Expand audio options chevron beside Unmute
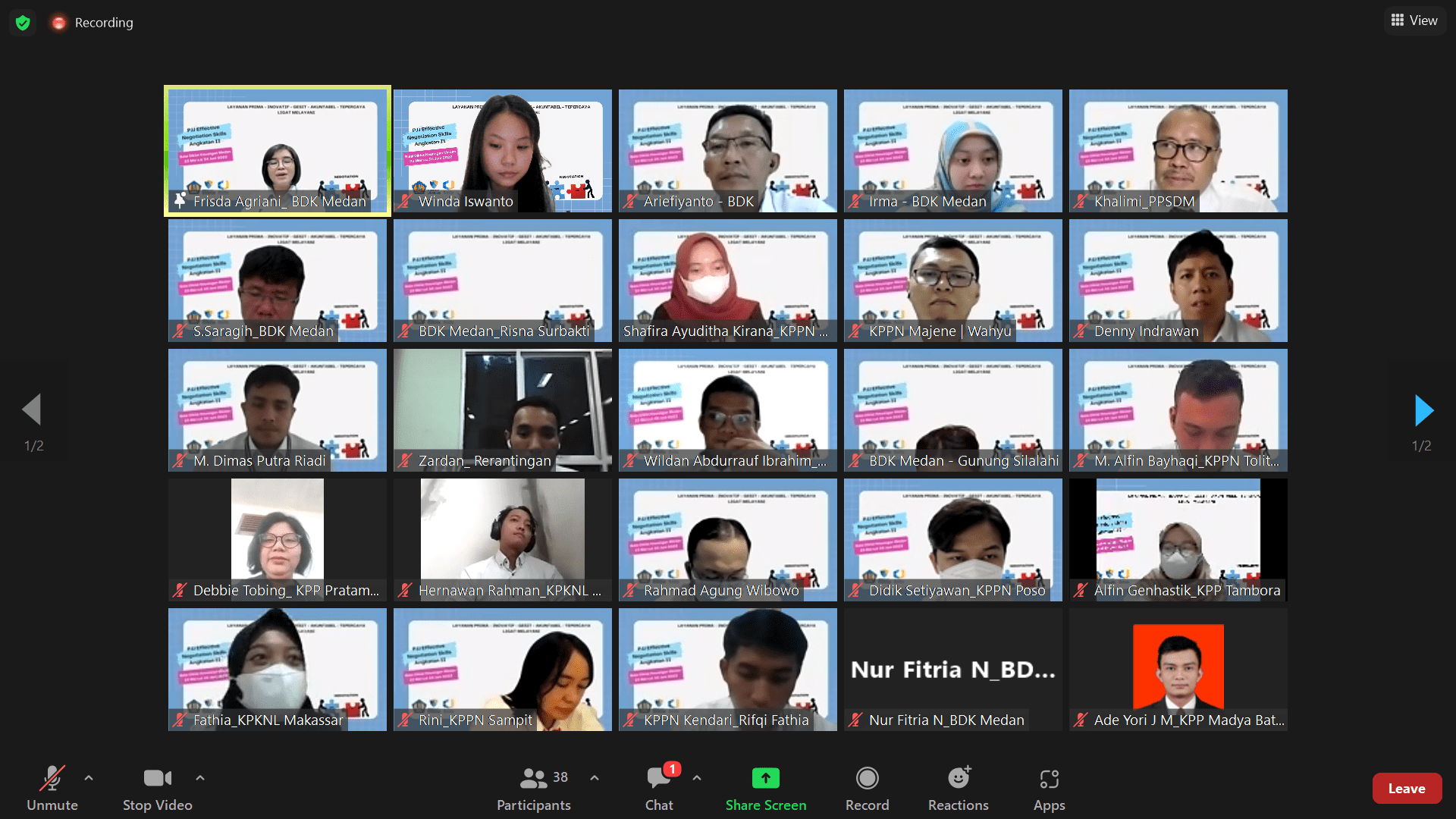This screenshot has height=819, width=1456. pos(89,778)
